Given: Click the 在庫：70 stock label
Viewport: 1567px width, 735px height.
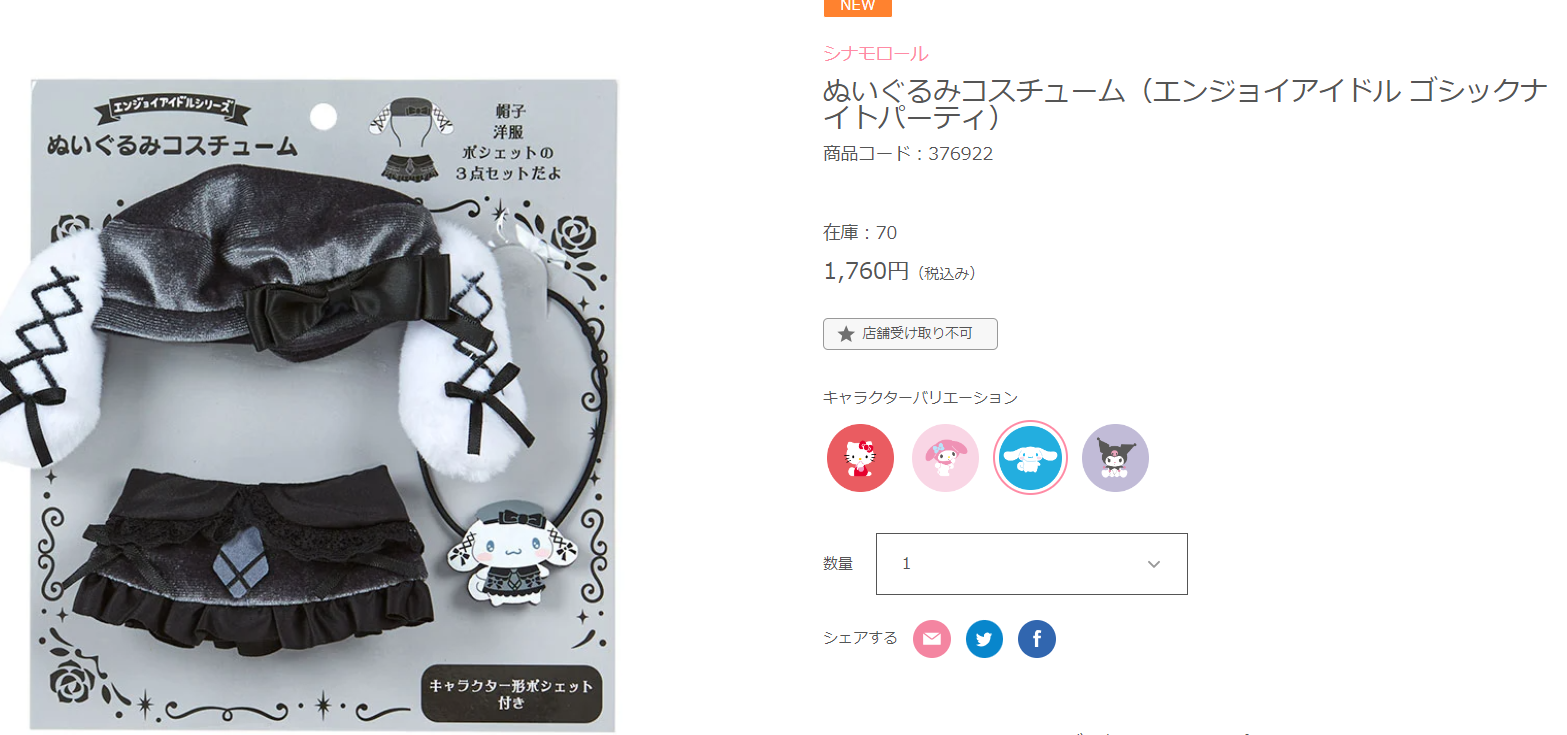Looking at the screenshot, I should (x=860, y=233).
